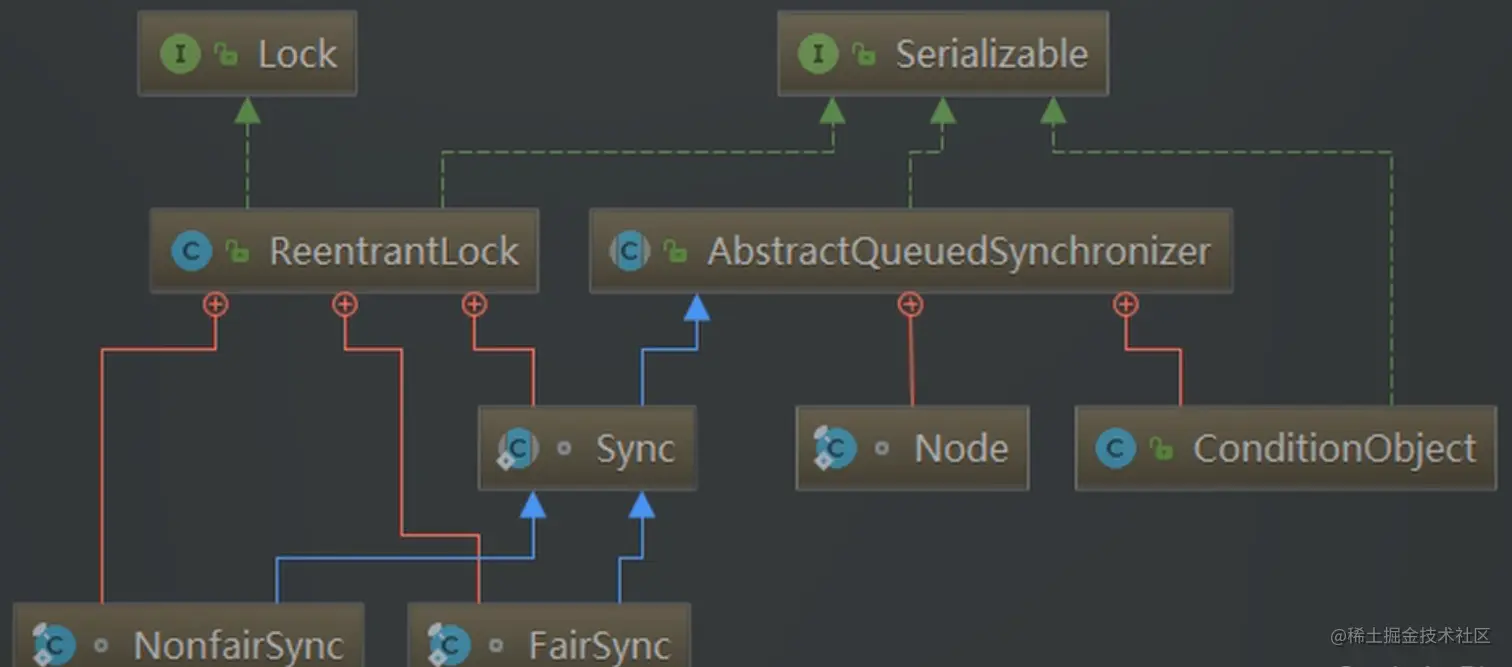Screen dimensions: 1512x667
Task: Click the package-private dot icon beside Sync
Action: pyautogui.click(x=564, y=449)
